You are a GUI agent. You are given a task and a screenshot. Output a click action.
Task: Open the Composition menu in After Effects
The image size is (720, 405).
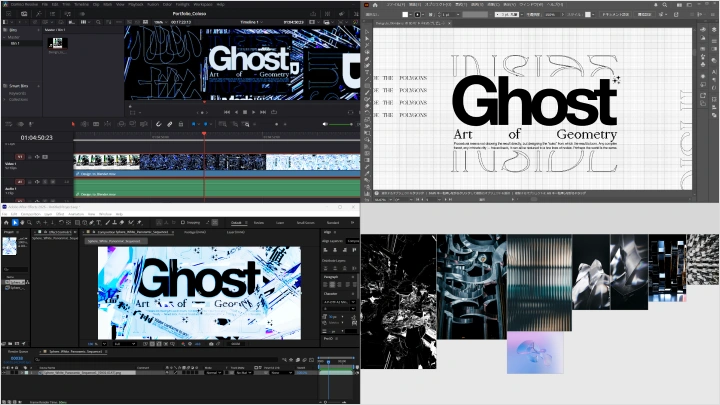pyautogui.click(x=31, y=214)
